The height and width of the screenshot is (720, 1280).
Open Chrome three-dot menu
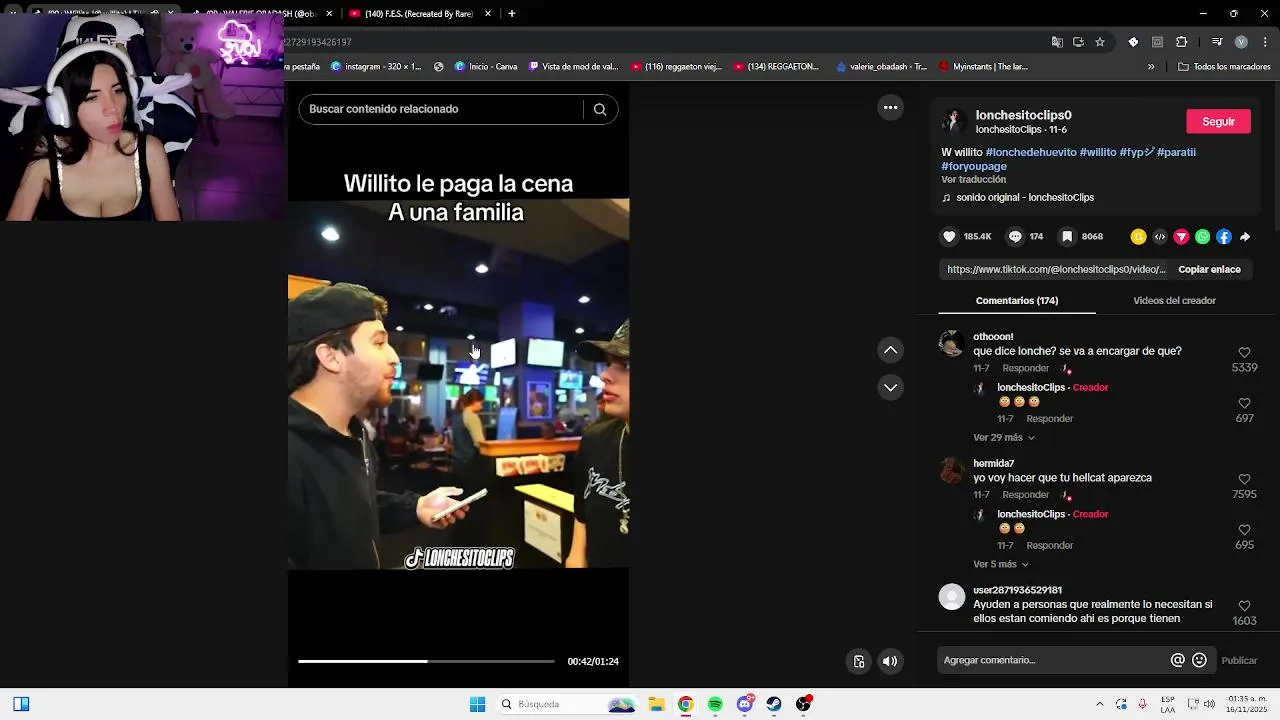(x=1263, y=42)
